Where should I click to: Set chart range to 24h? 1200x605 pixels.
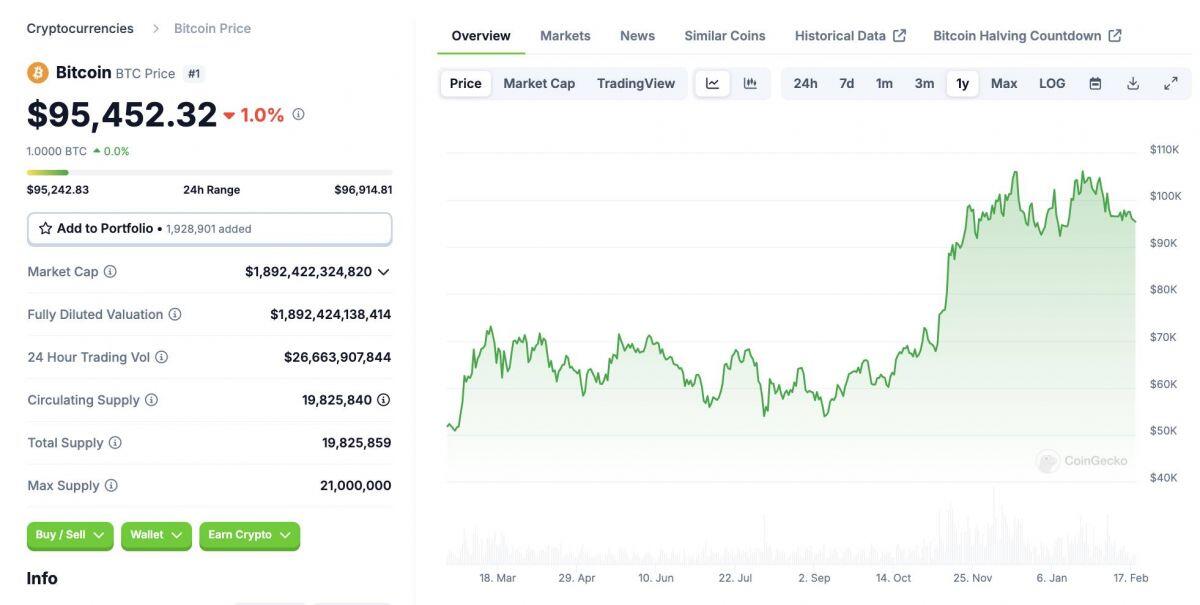pos(805,83)
